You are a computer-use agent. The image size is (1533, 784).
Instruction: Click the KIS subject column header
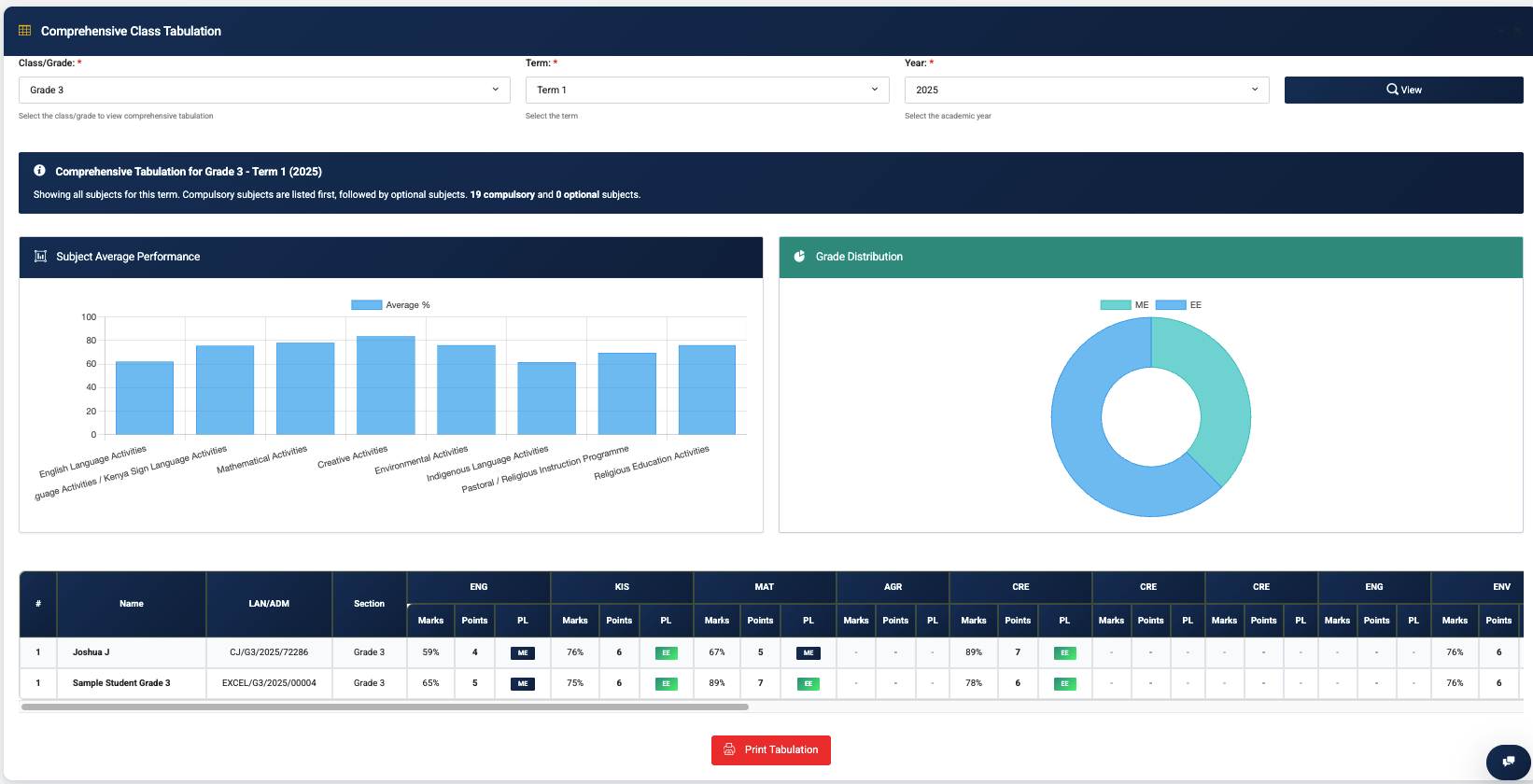point(622,587)
